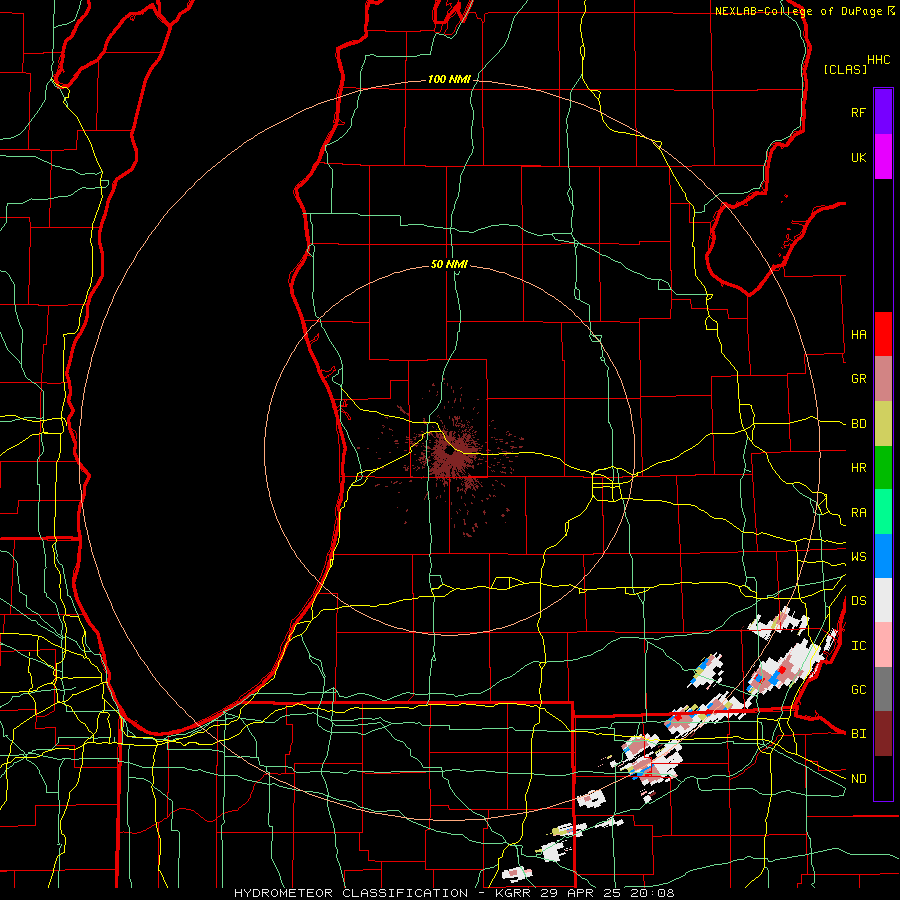Click the GR dusty-pink legend swatch
900x900 pixels.
[x=883, y=379]
